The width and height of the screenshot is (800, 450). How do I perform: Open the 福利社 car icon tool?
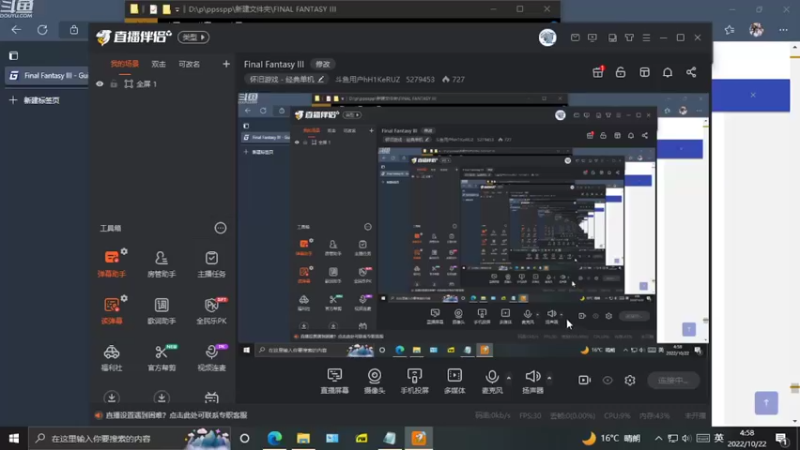coord(112,357)
